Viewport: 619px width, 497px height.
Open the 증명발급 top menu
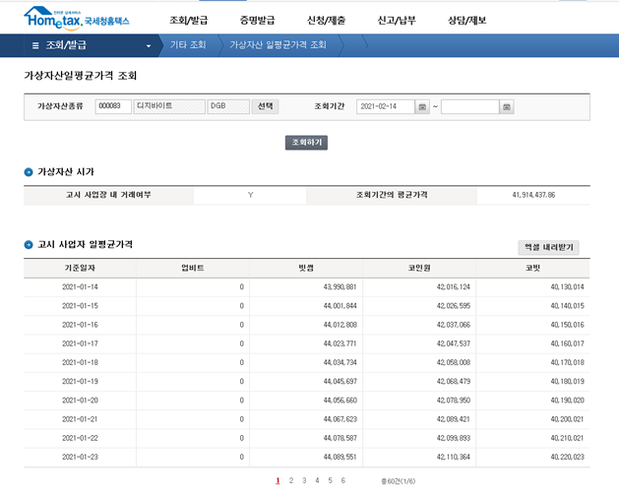pyautogui.click(x=257, y=20)
